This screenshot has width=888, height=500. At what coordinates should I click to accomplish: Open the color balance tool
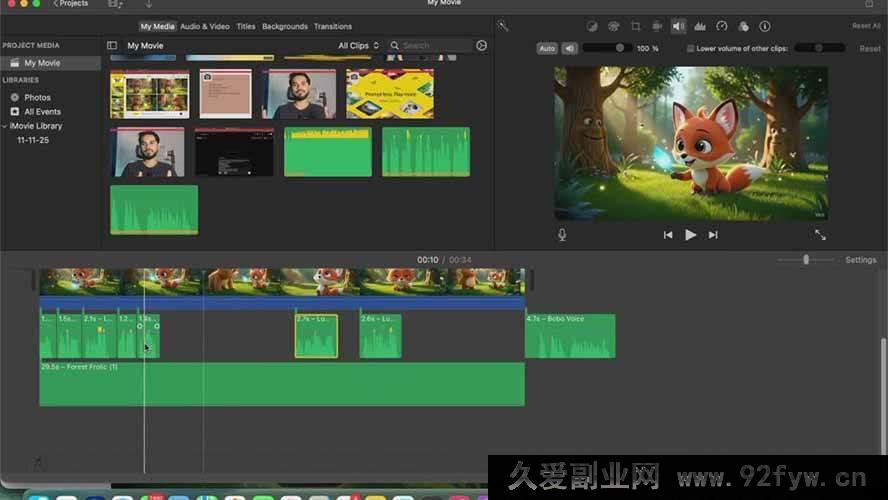(591, 26)
